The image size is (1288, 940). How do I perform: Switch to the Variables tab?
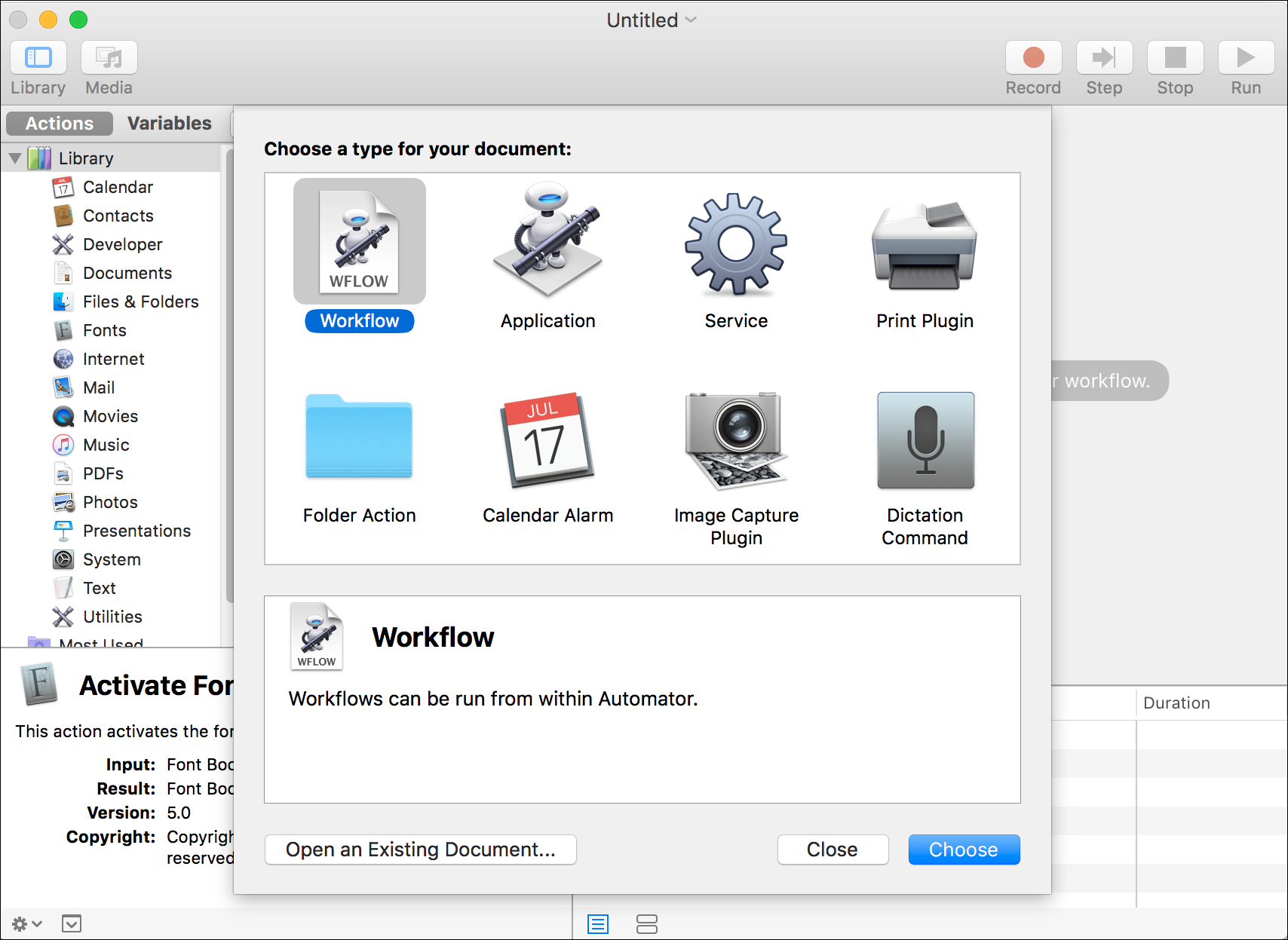(169, 124)
